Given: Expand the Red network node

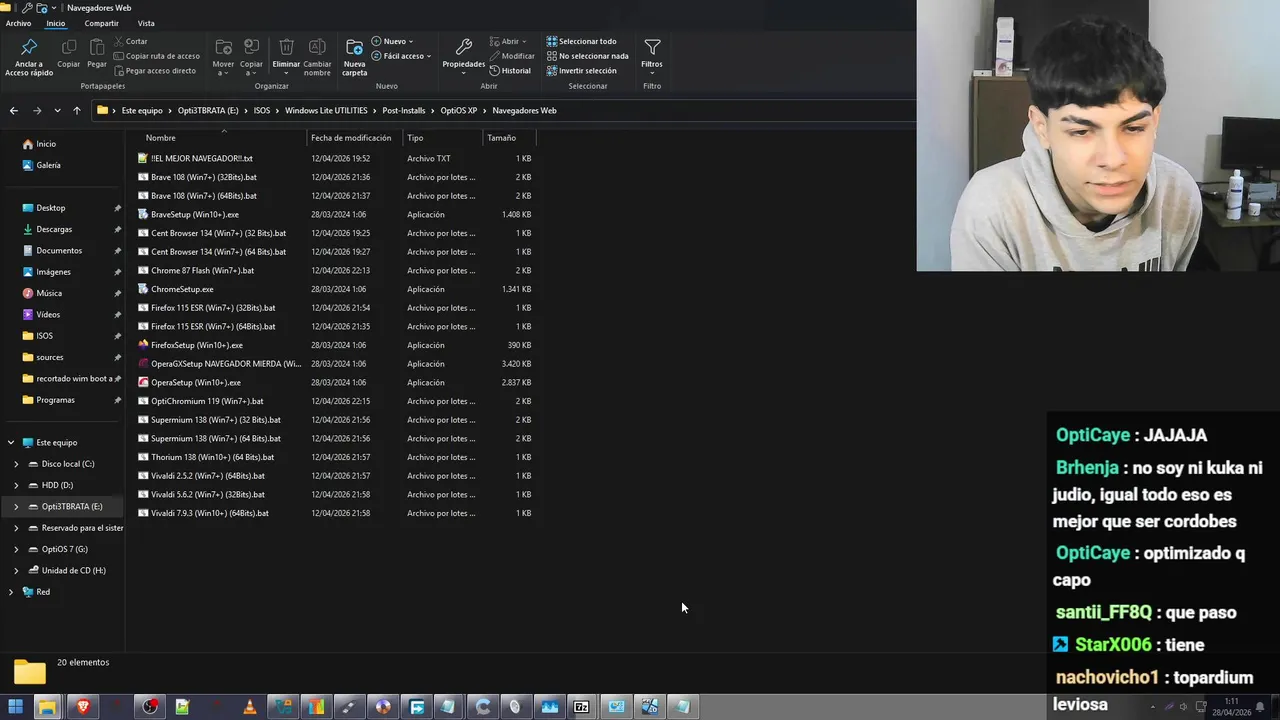Looking at the screenshot, I should pos(11,592).
